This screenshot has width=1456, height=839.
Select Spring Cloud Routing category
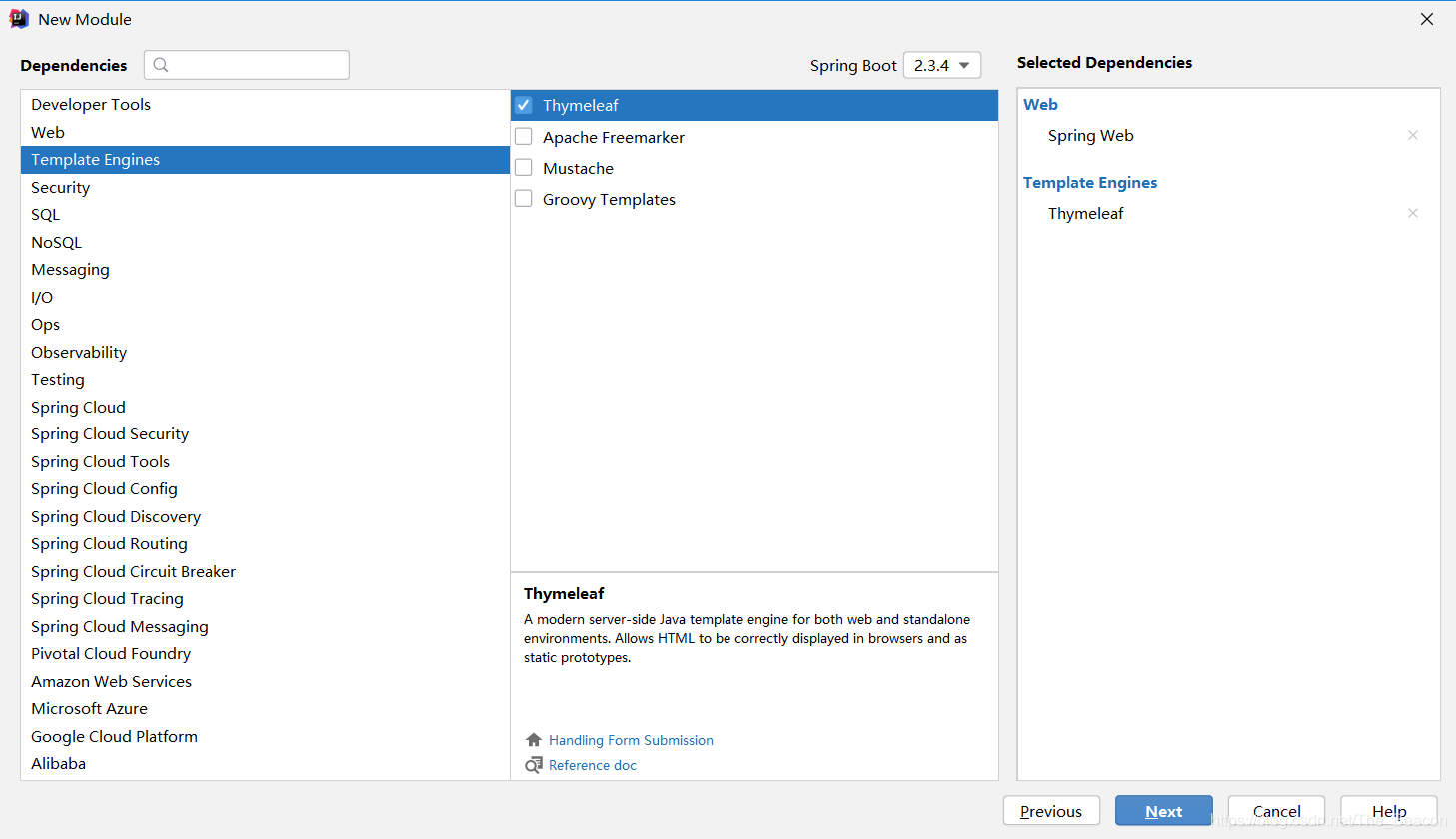(x=265, y=544)
